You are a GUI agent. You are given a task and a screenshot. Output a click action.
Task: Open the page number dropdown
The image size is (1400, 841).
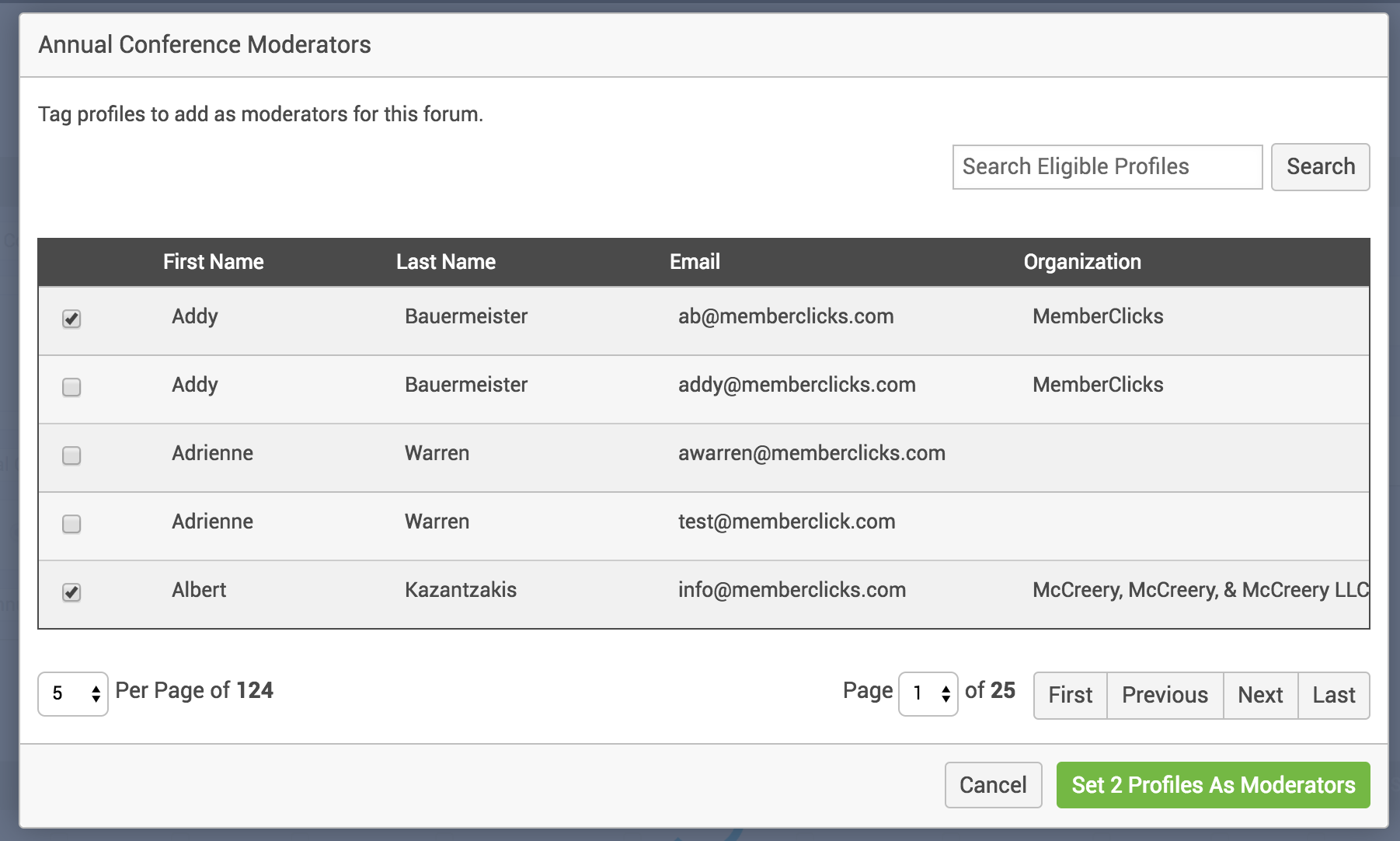coord(928,693)
